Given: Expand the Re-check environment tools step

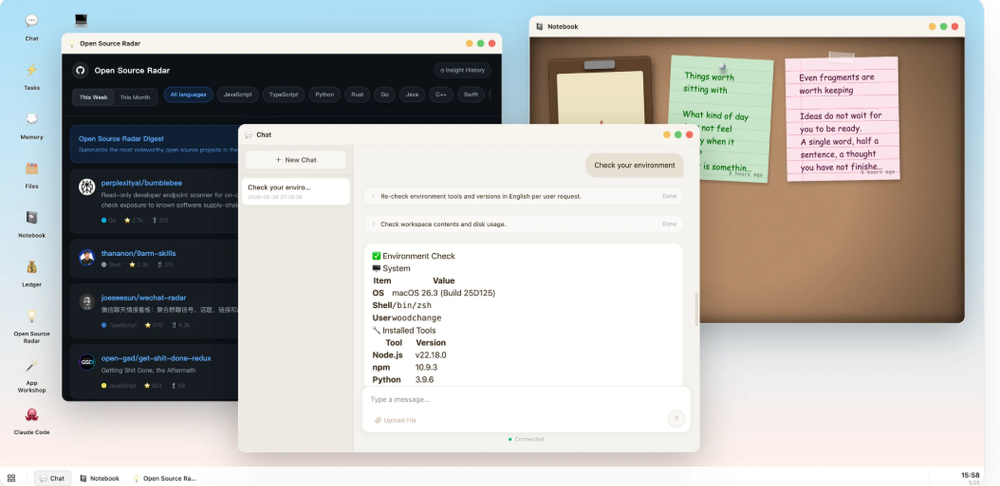Looking at the screenshot, I should (x=523, y=196).
